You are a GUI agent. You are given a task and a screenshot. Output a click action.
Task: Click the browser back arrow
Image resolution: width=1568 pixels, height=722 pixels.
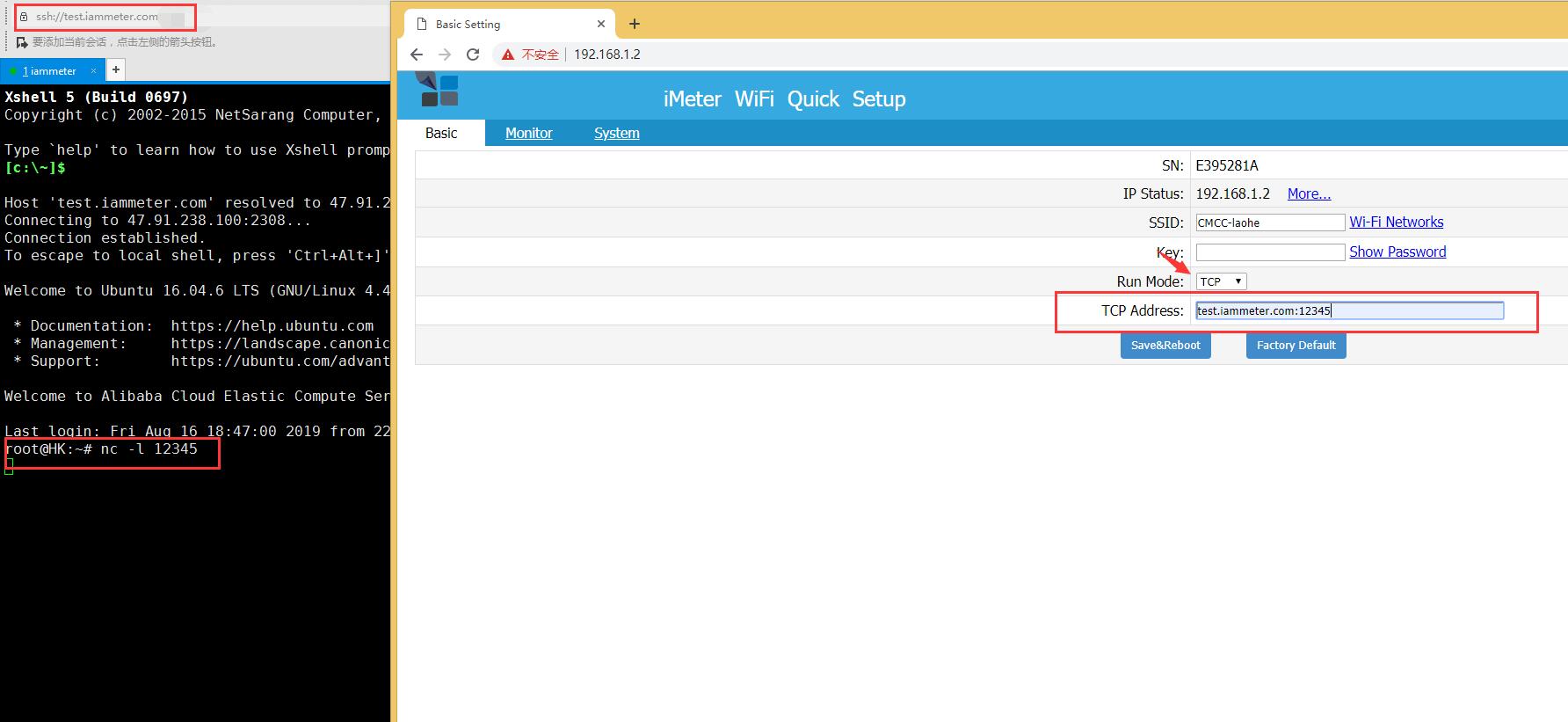417,55
